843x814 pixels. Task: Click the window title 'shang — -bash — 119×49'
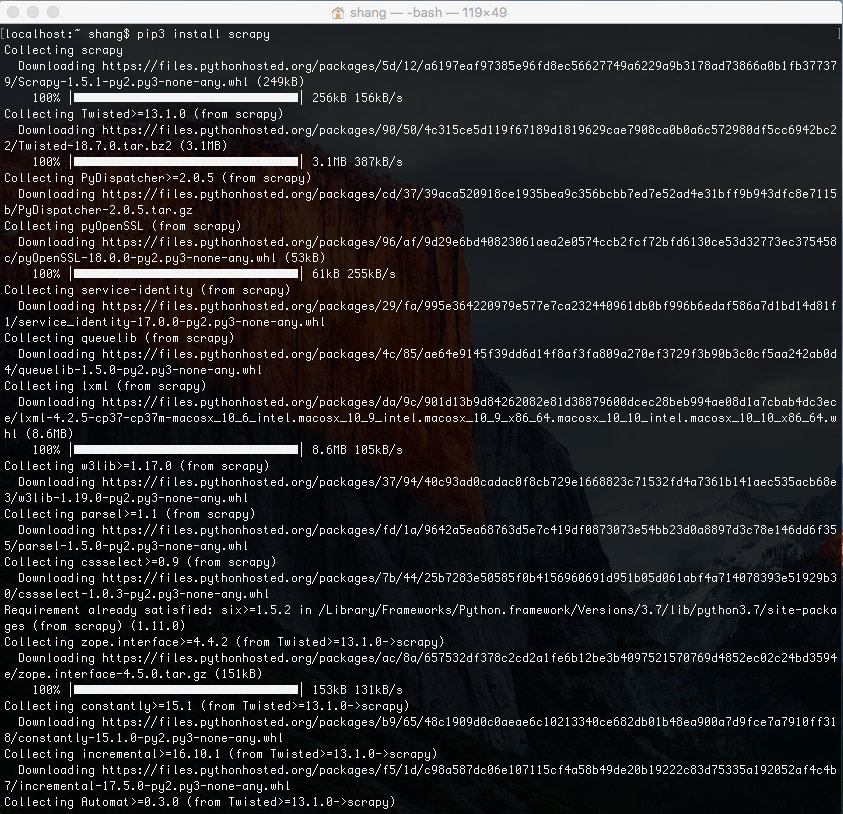point(428,12)
